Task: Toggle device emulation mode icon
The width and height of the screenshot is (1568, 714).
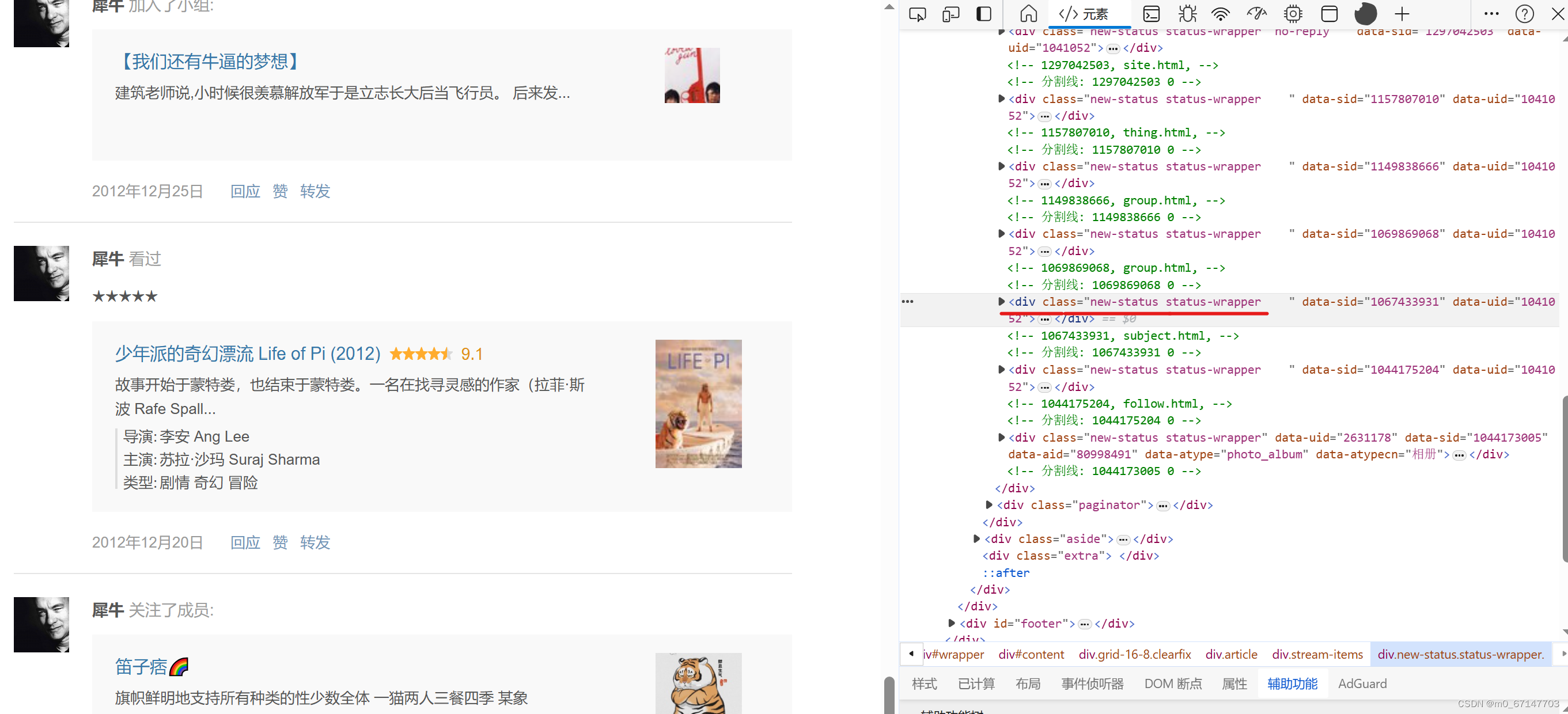Action: click(950, 14)
